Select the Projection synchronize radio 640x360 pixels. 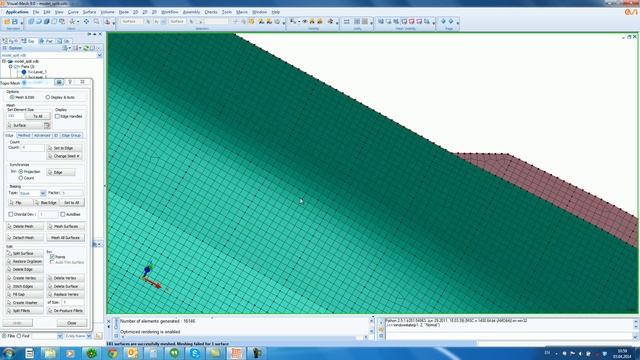coord(21,172)
